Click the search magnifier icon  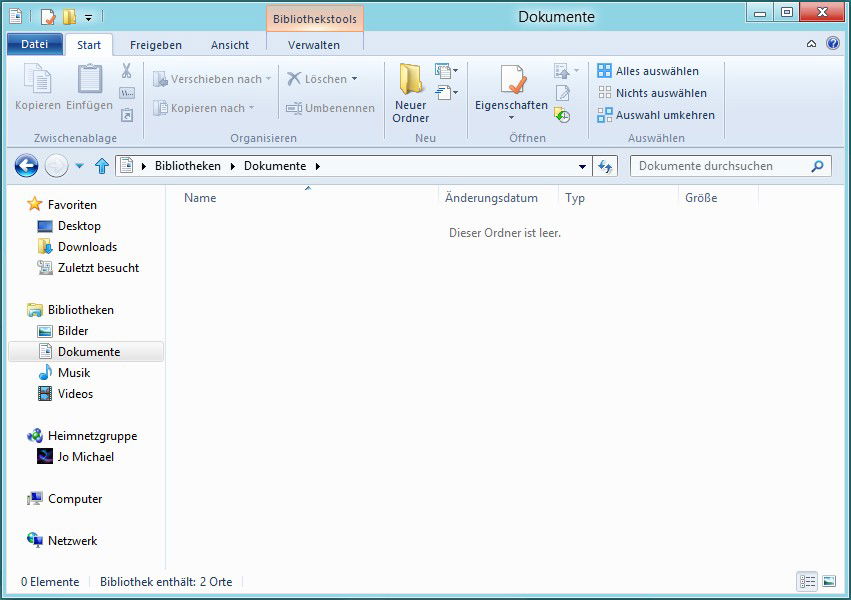tap(817, 166)
